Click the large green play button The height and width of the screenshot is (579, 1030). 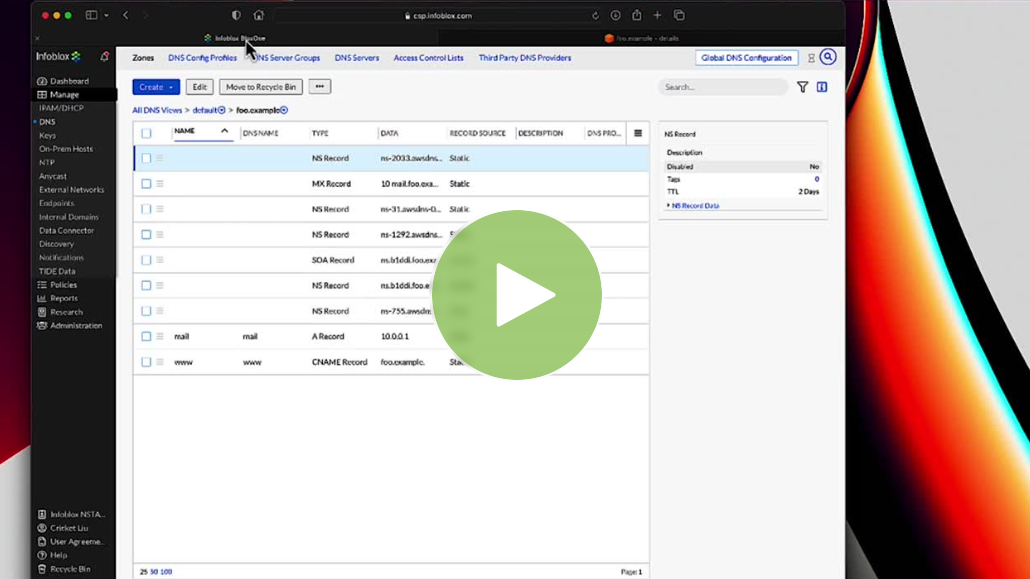point(517,295)
